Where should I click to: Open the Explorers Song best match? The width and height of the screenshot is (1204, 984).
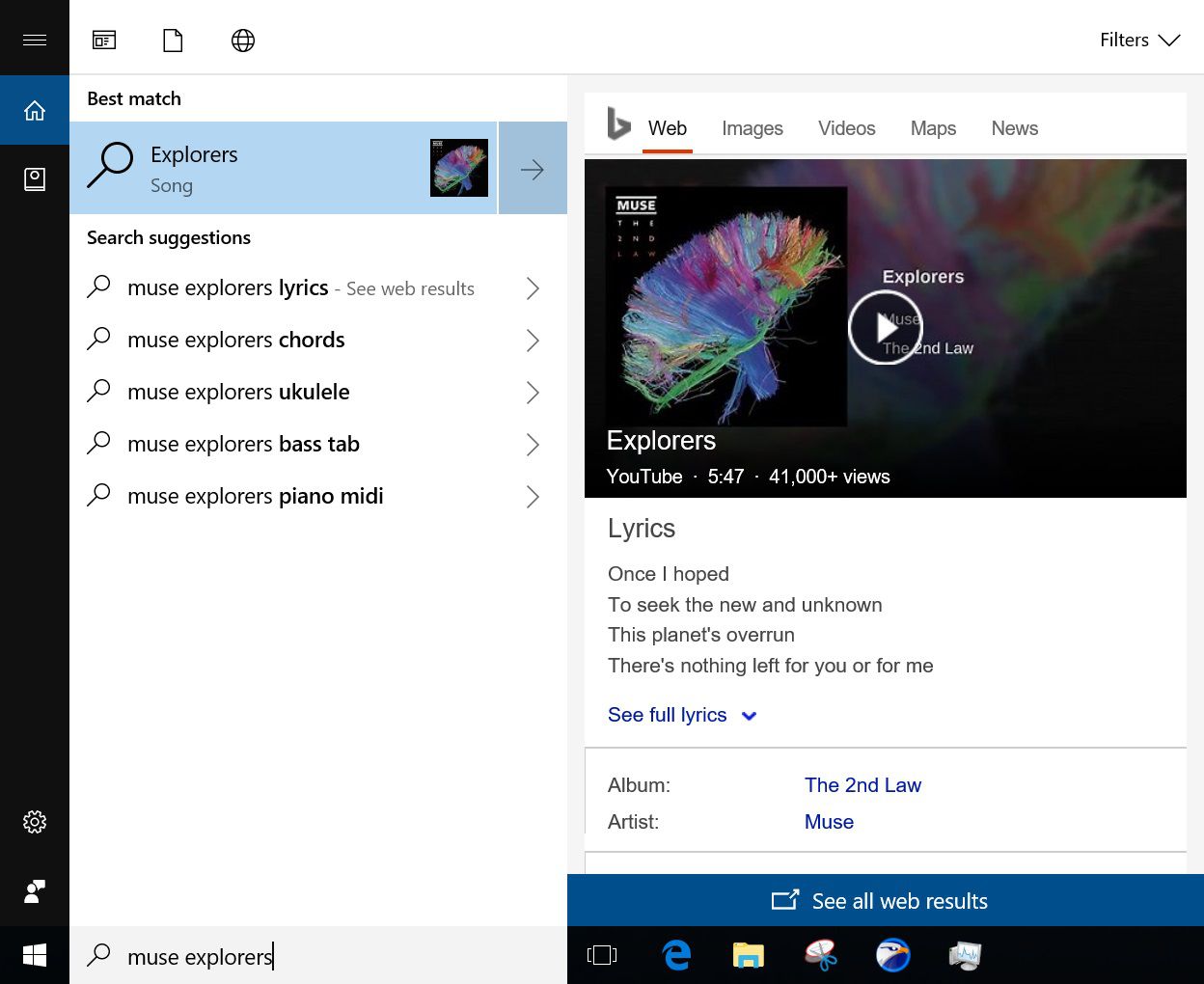284,168
